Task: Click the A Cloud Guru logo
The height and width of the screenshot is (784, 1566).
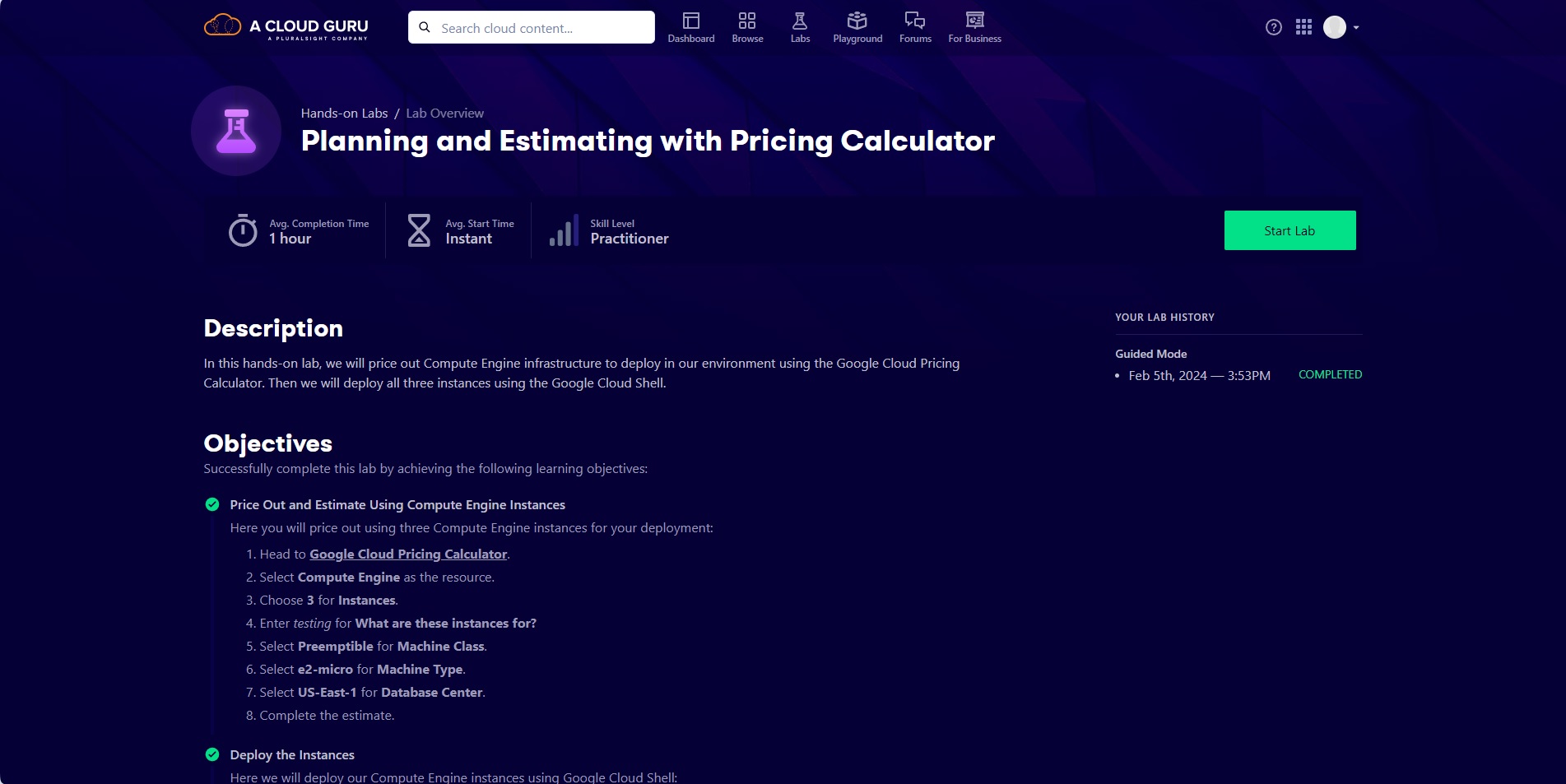Action: pos(286,27)
